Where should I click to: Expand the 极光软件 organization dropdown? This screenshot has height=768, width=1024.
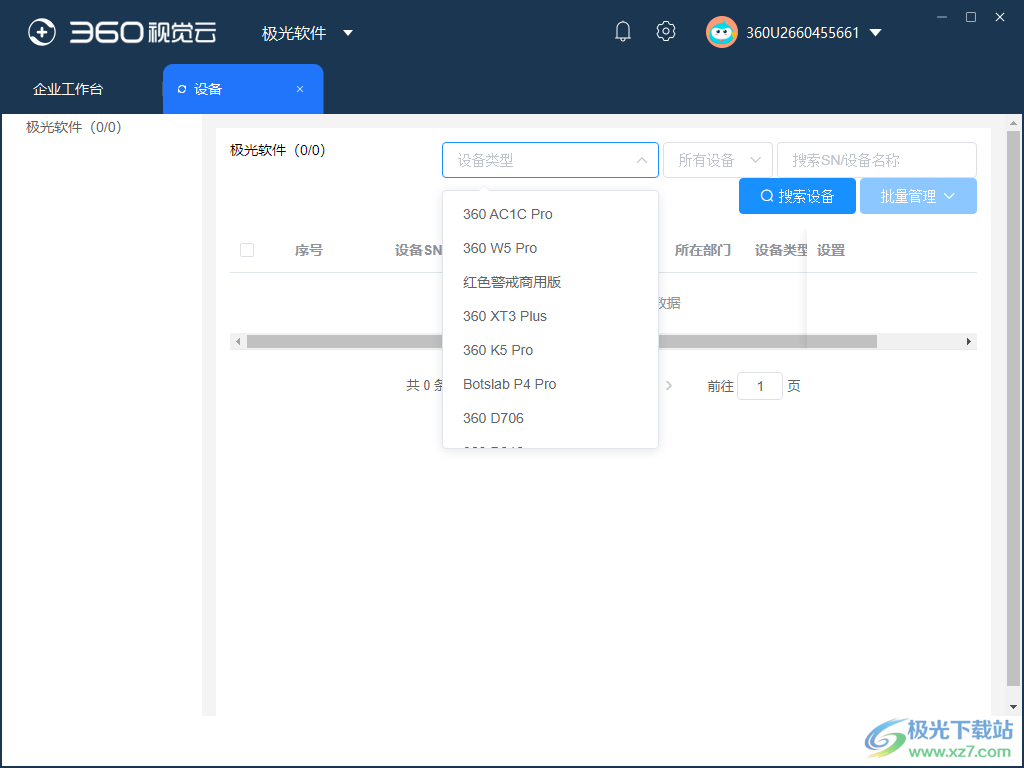(x=347, y=33)
